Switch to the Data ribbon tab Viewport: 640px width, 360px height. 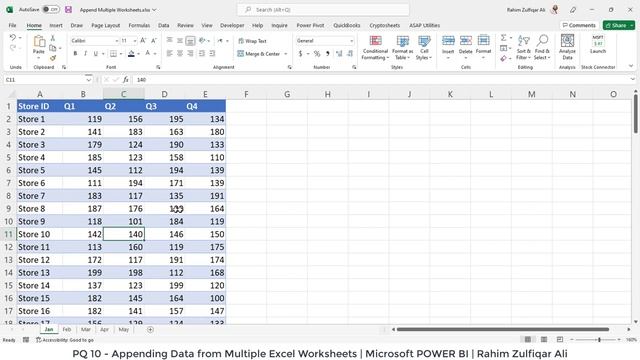164,25
